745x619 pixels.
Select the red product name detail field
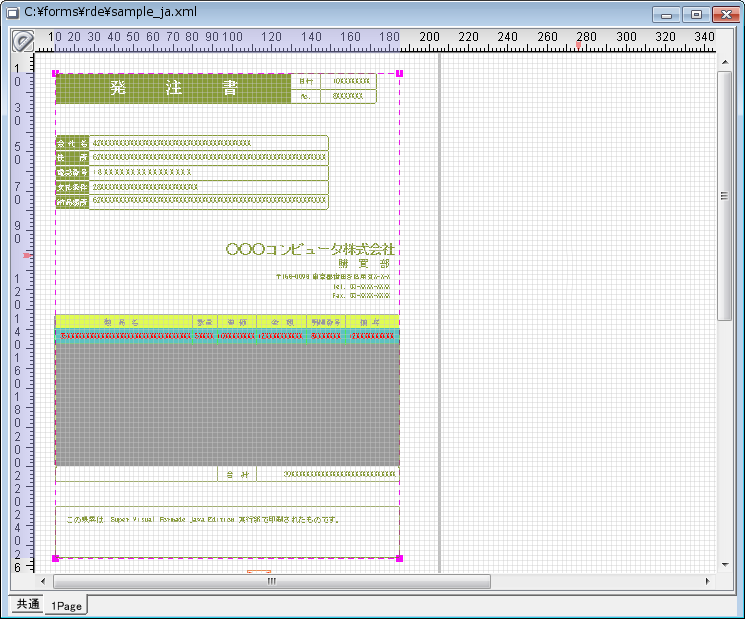coord(125,336)
